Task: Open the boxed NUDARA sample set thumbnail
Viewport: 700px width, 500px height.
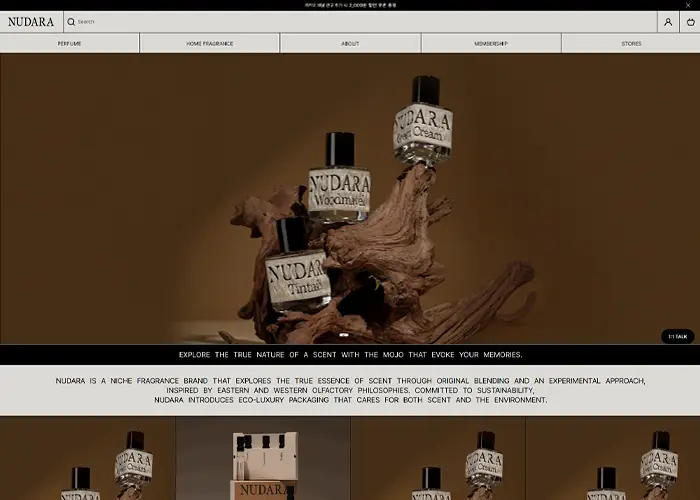Action: coord(262,460)
